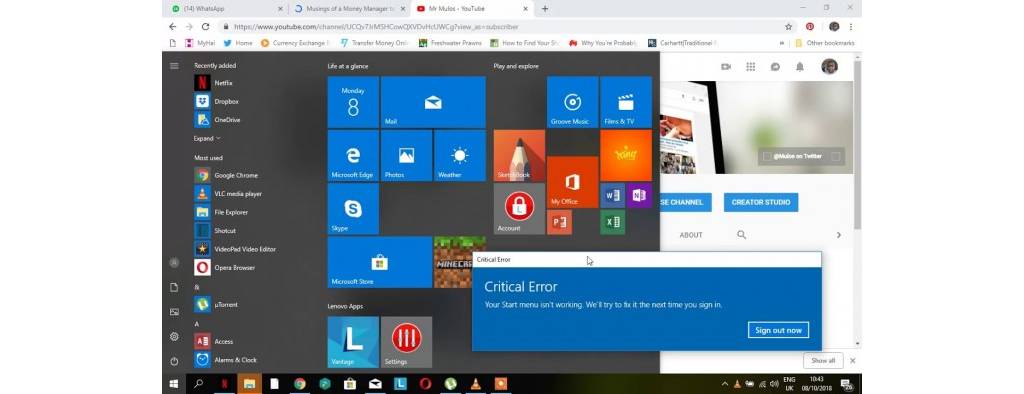Show more channel tabs with right chevron
Image resolution: width=1024 pixels, height=394 pixels.
tap(839, 235)
